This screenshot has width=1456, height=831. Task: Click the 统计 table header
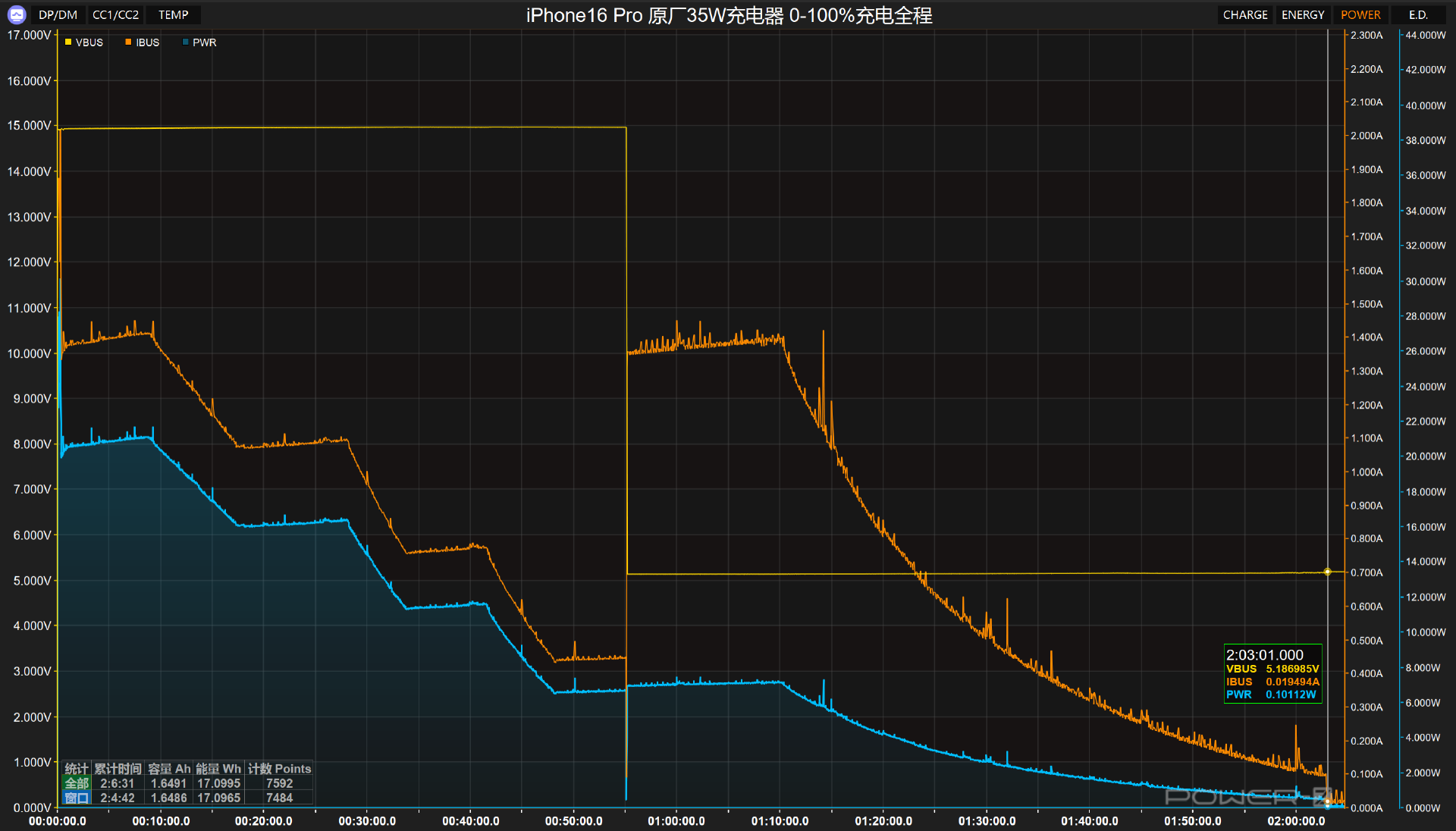[x=77, y=769]
